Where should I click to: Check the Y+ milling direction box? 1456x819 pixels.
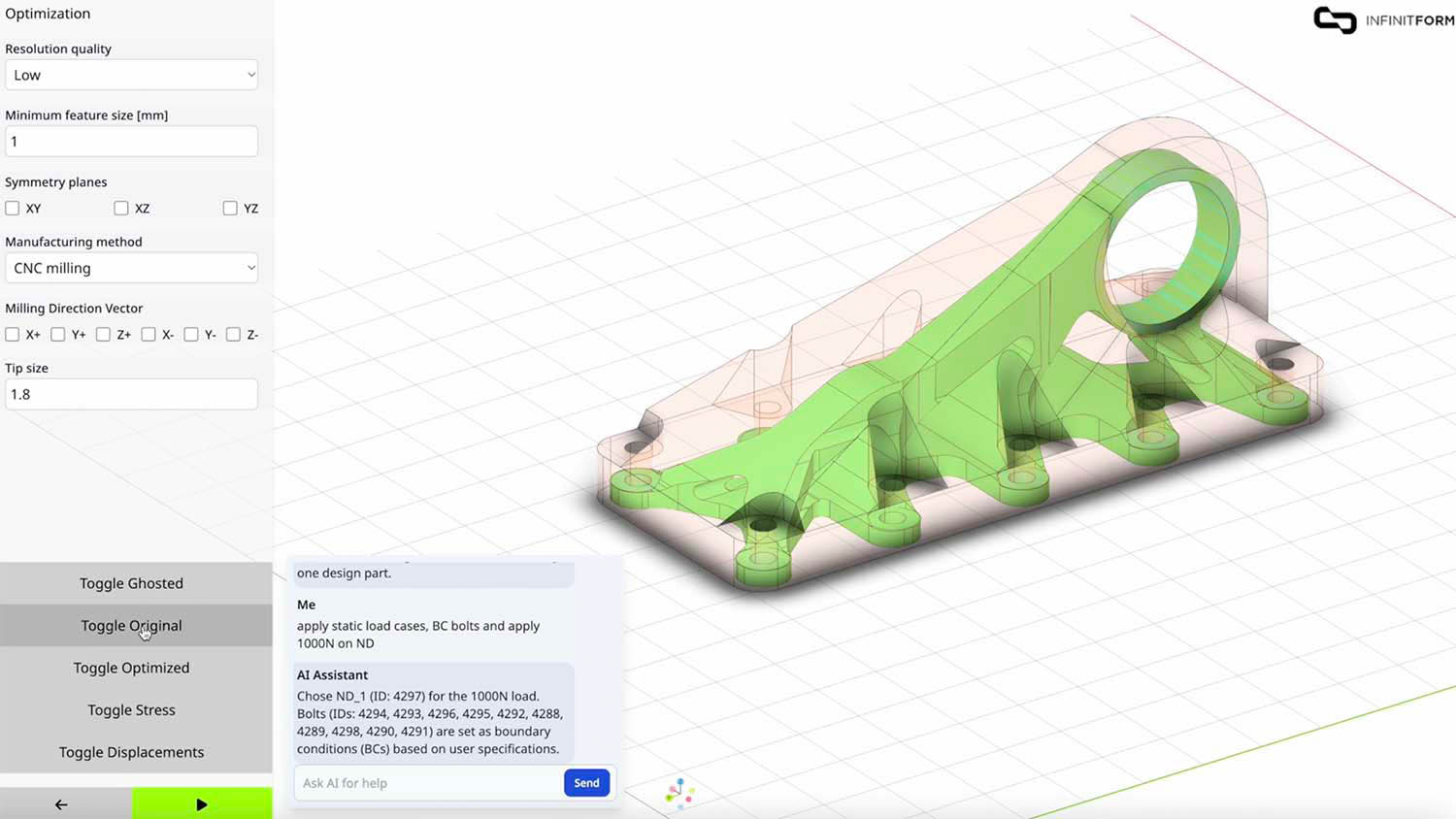[x=57, y=334]
